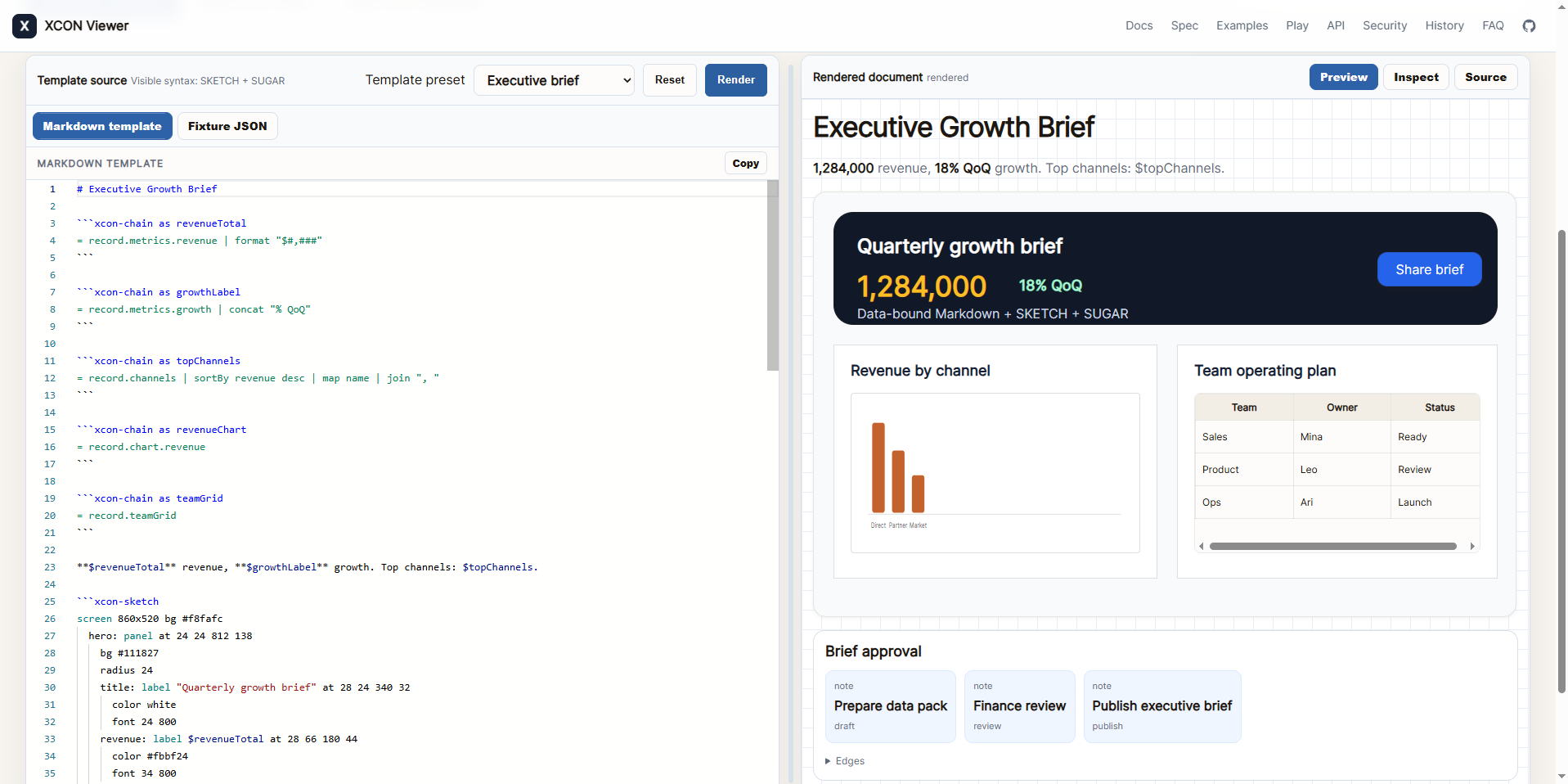Click the Share brief button
This screenshot has height=784, width=1568.
[1429, 269]
